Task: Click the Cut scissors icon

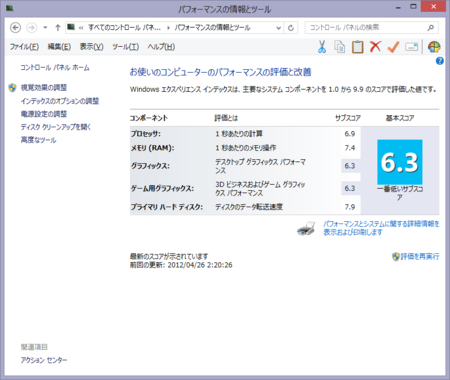Action: coord(322,47)
